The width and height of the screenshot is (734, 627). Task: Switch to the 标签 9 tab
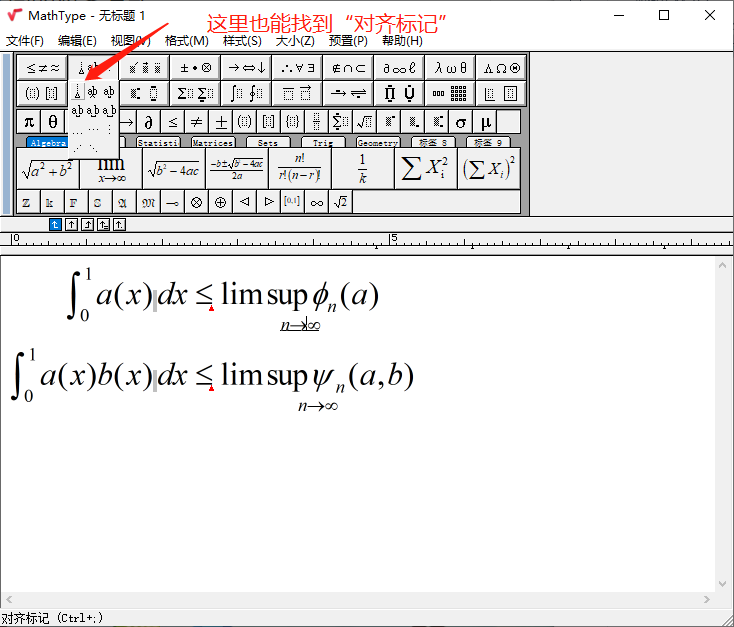pos(488,142)
